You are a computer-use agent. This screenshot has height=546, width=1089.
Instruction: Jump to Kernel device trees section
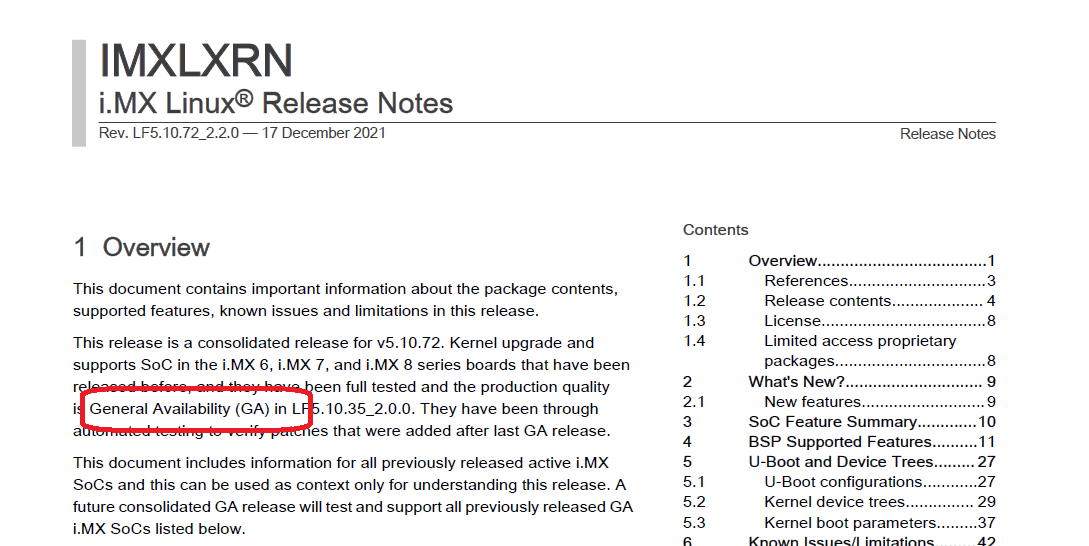tap(834, 502)
